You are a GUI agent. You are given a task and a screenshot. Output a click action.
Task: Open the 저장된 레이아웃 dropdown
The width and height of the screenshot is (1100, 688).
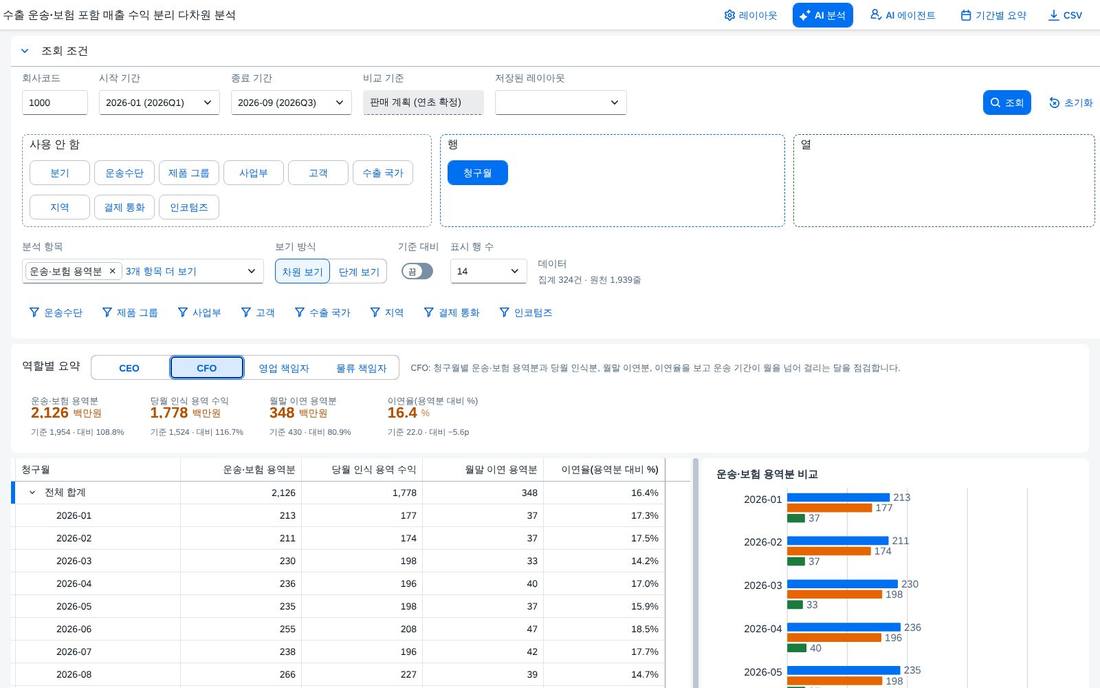coord(561,102)
